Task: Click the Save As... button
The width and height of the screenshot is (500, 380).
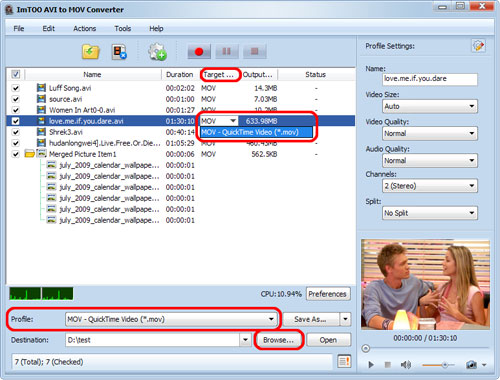Action: 311,319
